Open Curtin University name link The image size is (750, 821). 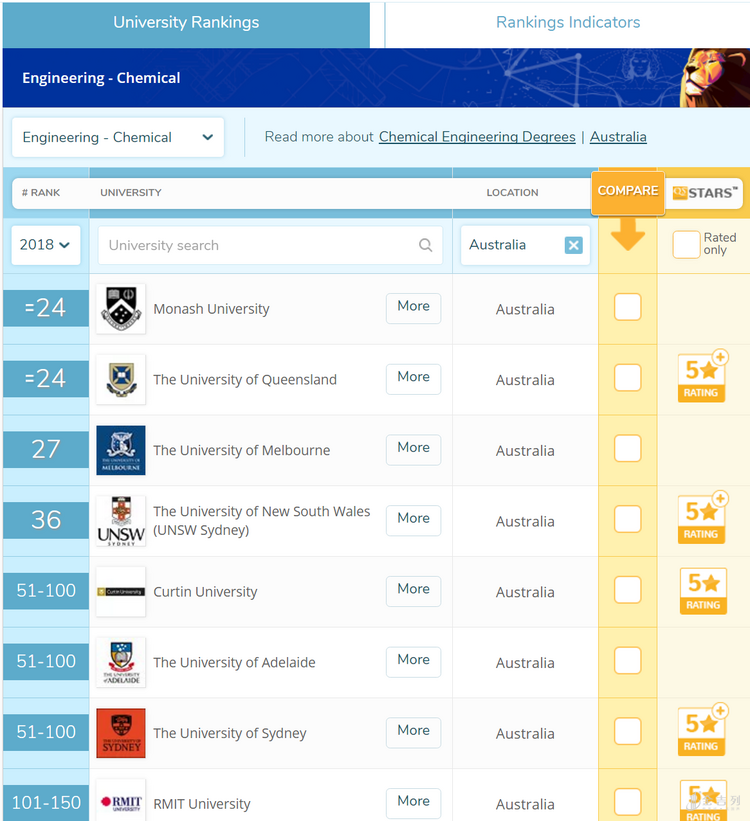[205, 592]
